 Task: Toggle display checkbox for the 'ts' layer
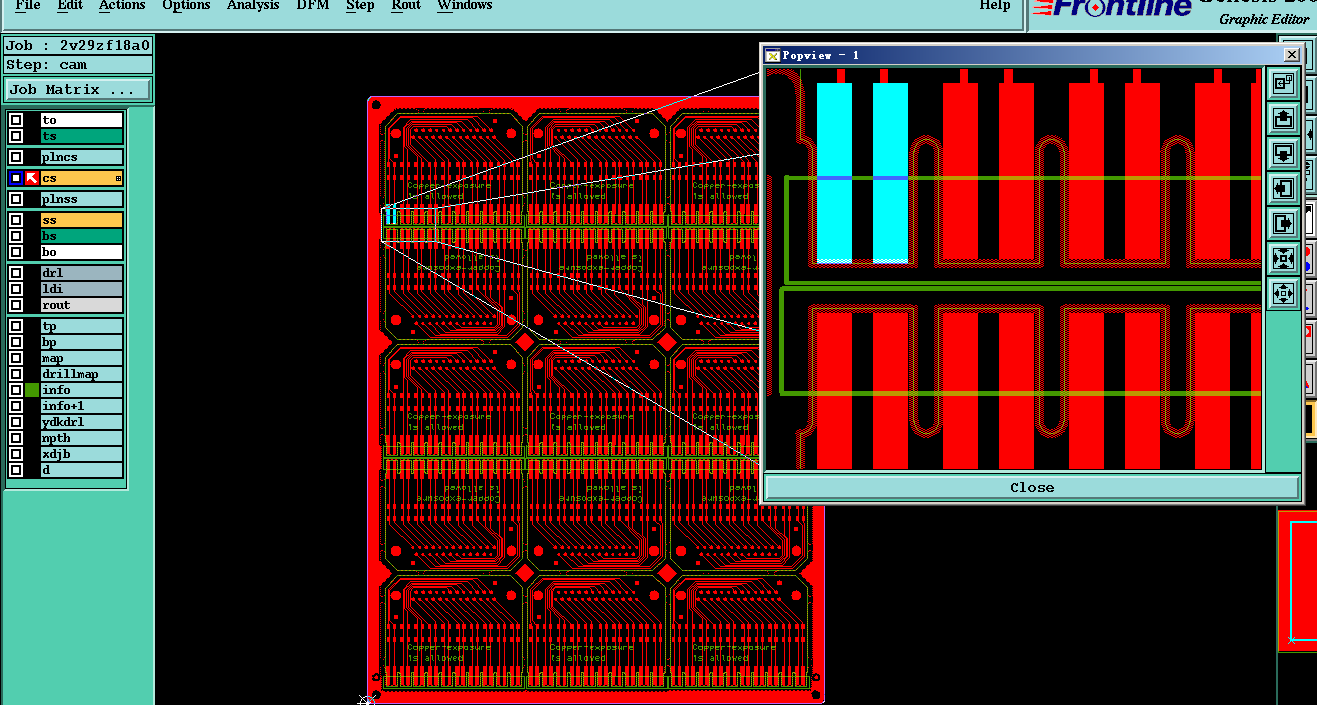tap(16, 136)
